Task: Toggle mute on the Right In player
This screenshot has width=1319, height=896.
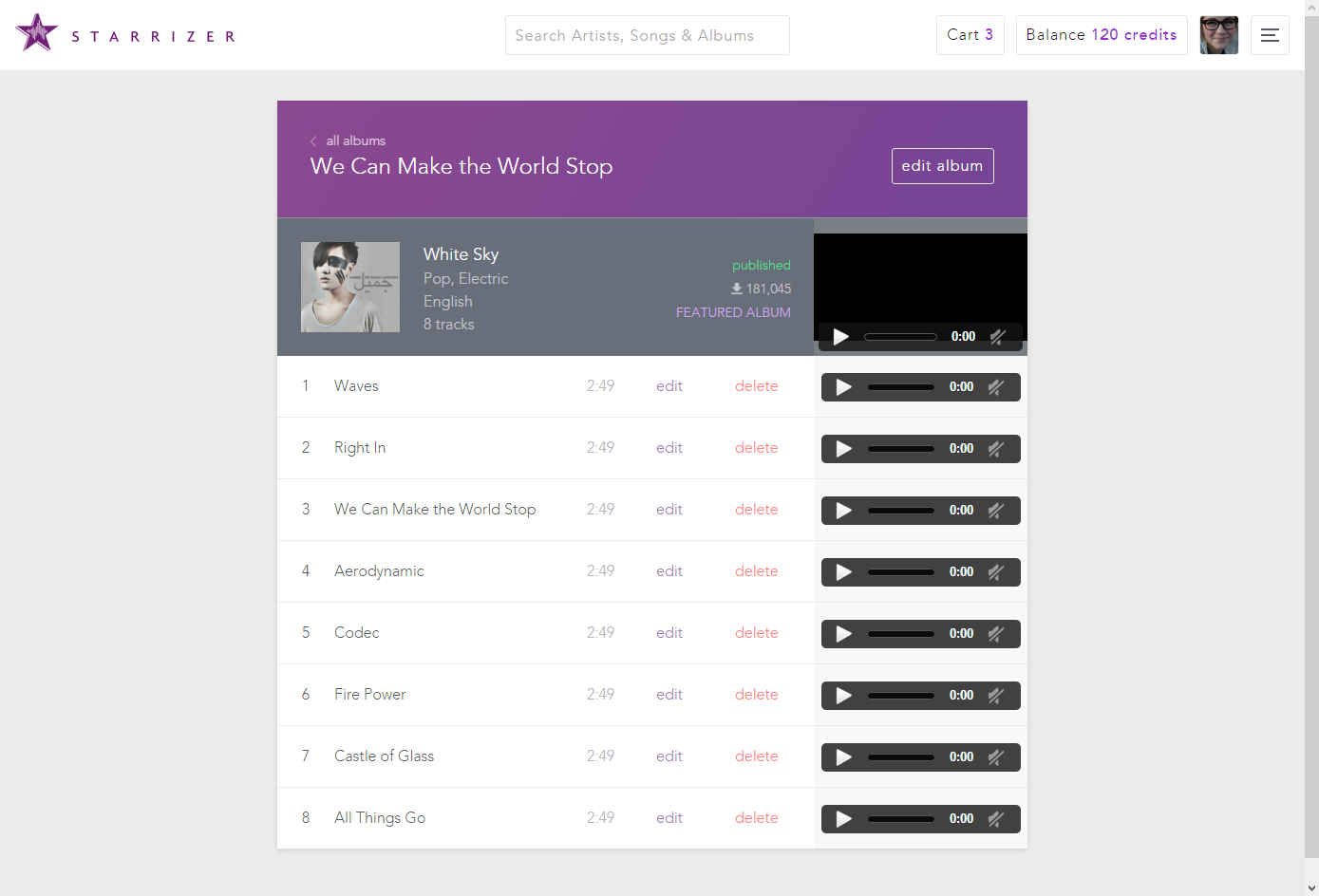Action: (x=996, y=449)
